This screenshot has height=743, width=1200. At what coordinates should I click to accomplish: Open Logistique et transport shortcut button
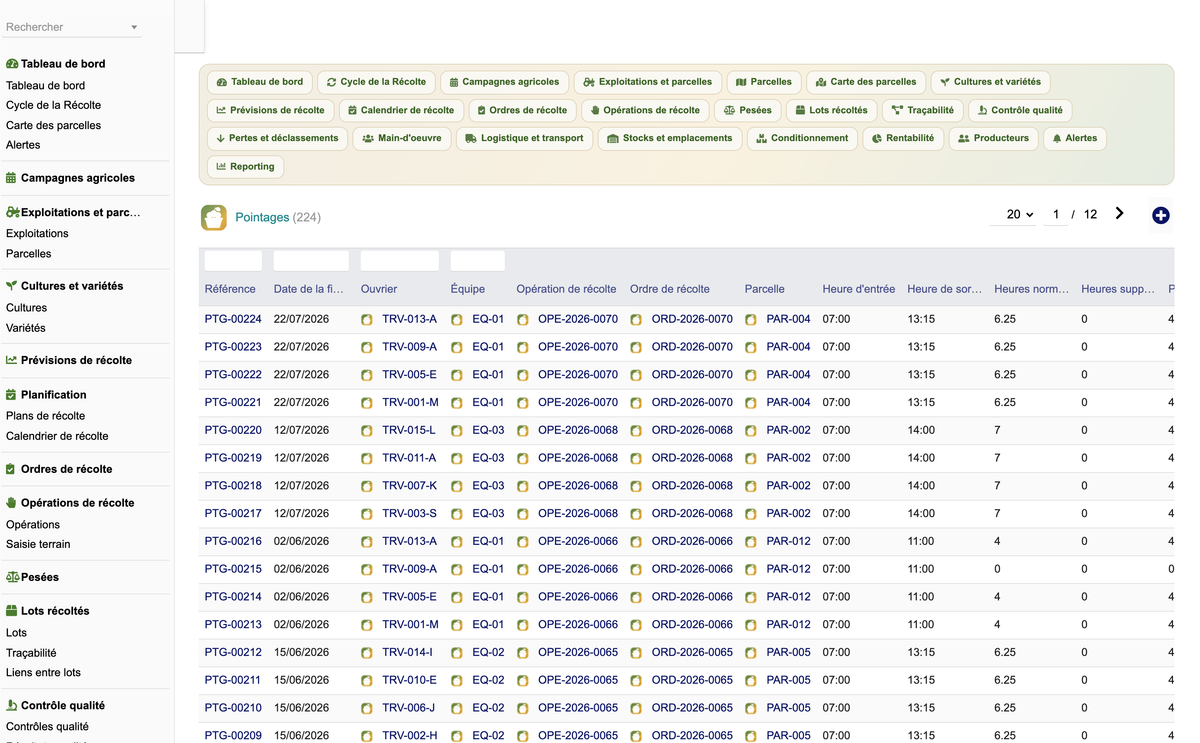coord(524,138)
